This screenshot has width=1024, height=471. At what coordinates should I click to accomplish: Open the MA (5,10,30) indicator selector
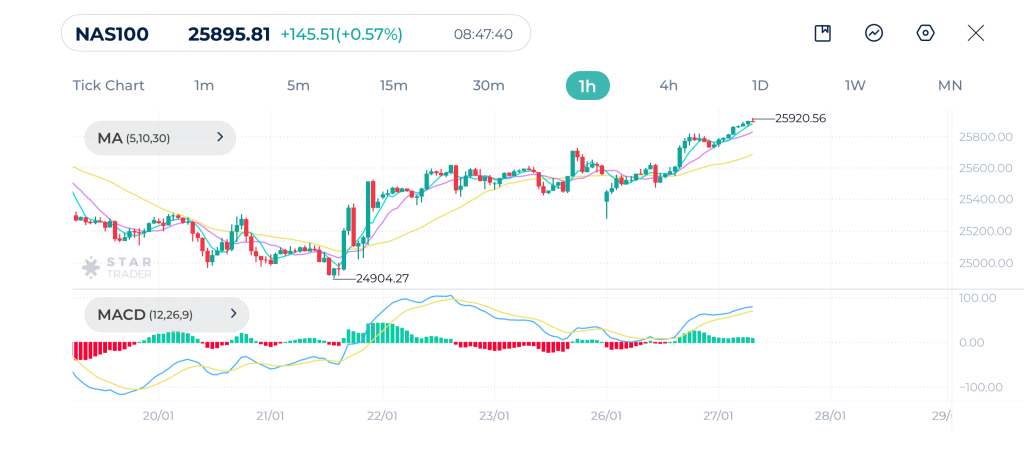(x=160, y=138)
